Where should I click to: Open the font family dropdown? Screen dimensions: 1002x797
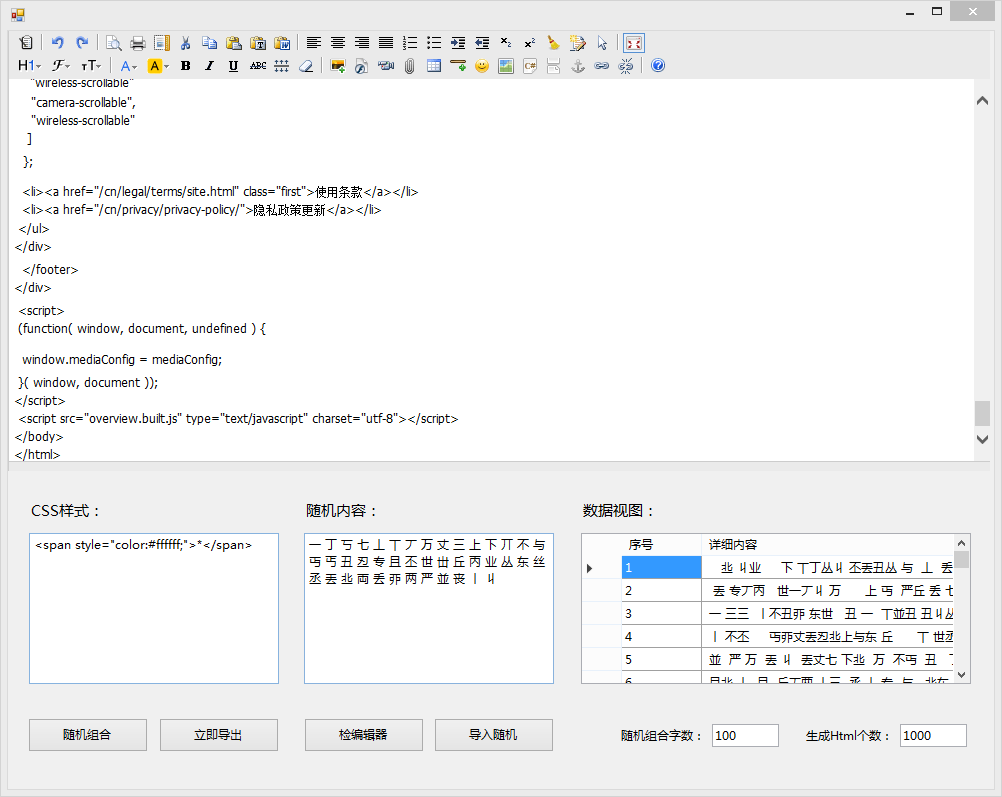(x=61, y=66)
